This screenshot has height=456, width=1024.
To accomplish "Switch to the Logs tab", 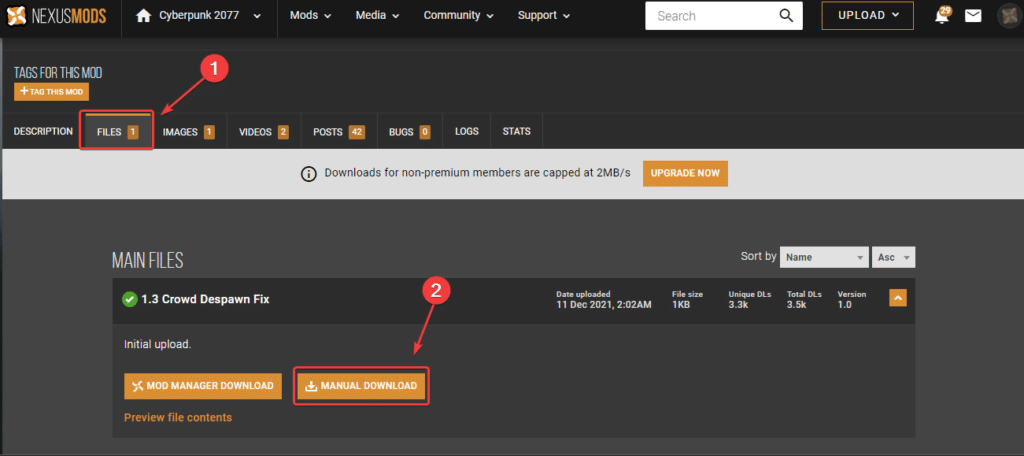I will point(467,131).
